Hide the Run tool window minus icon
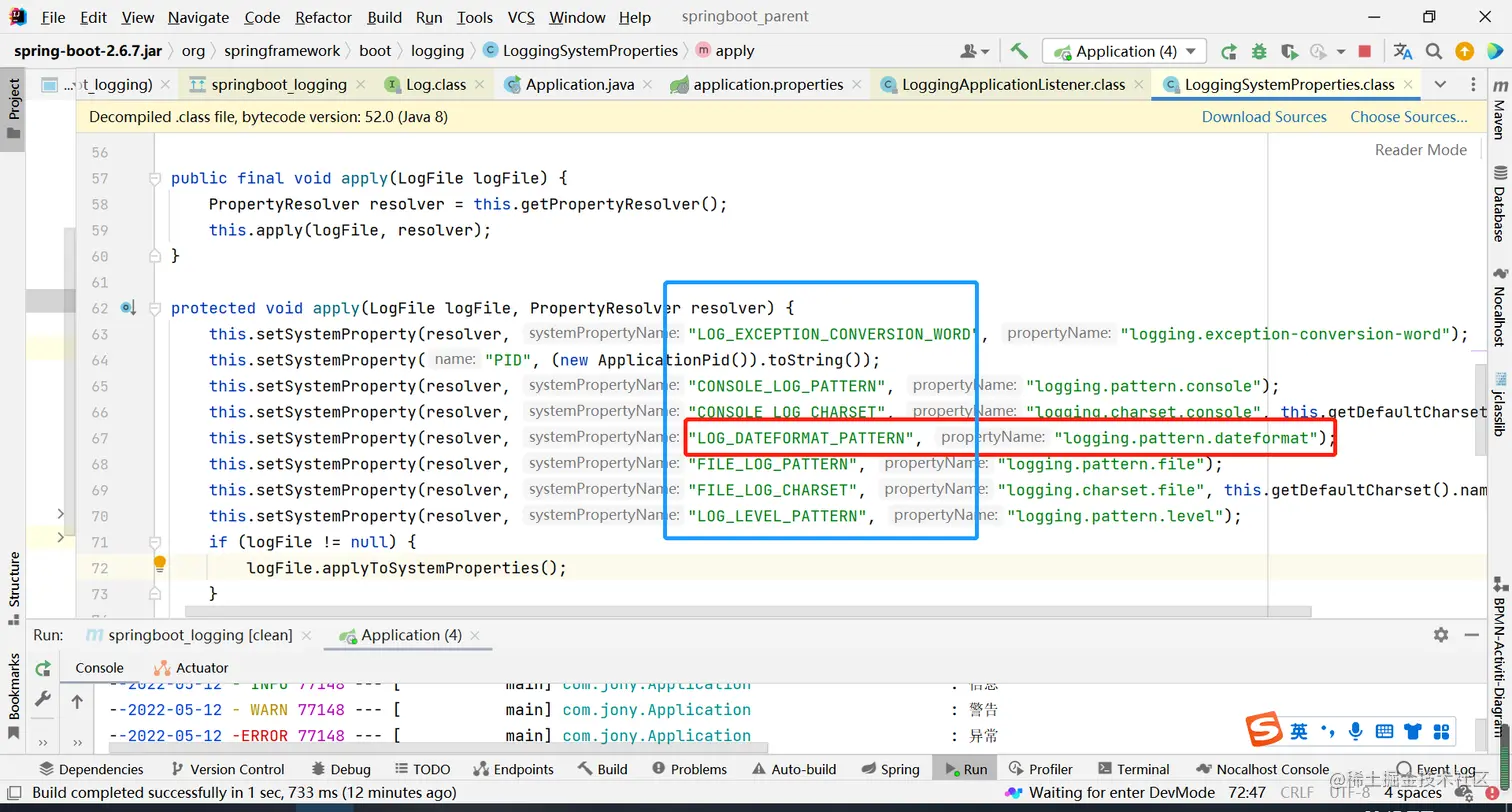 [x=1473, y=635]
